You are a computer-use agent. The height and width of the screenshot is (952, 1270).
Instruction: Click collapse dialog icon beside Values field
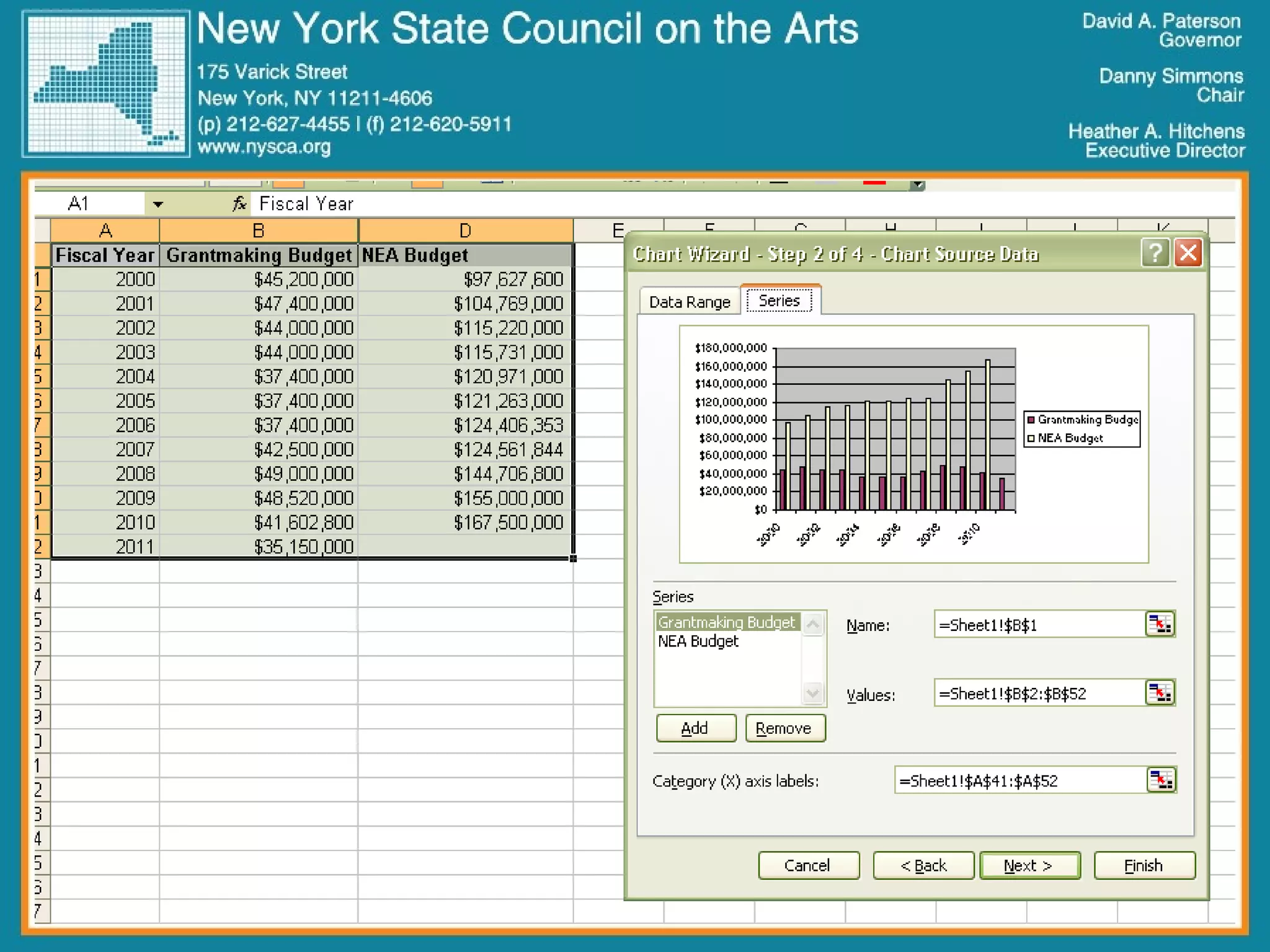[1159, 693]
